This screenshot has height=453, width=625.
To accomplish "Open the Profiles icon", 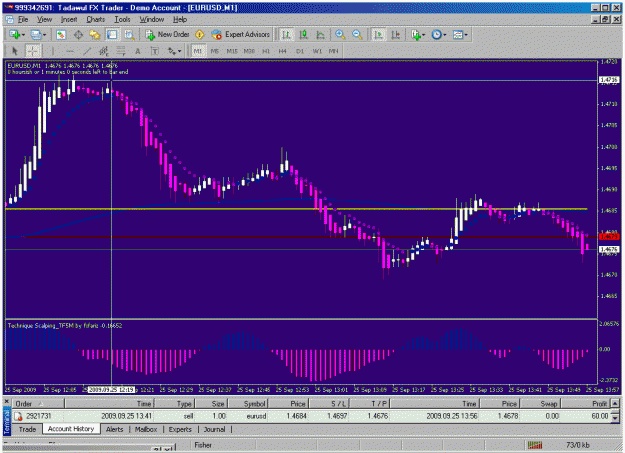I will (36, 35).
